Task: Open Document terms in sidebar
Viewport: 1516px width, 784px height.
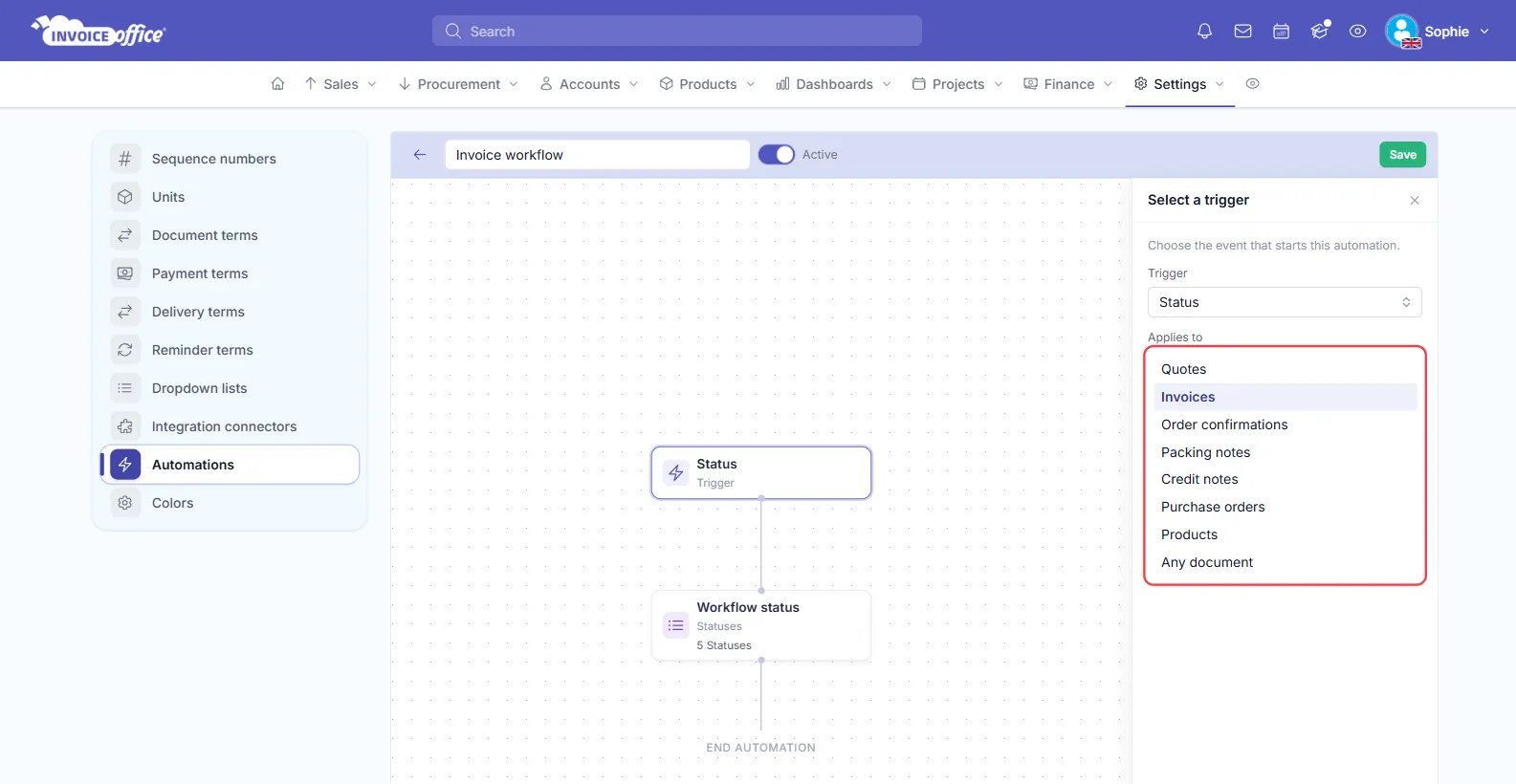Action: [230, 235]
